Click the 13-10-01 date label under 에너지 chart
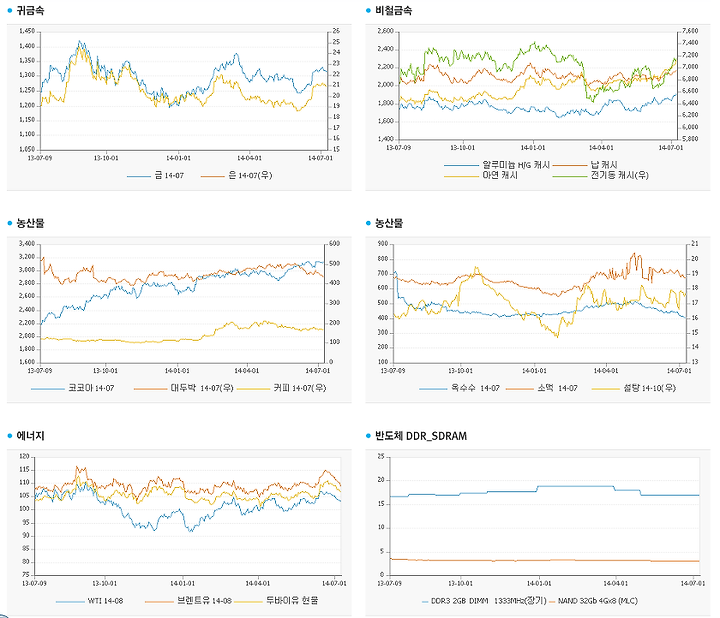The image size is (720, 618). click(x=105, y=583)
